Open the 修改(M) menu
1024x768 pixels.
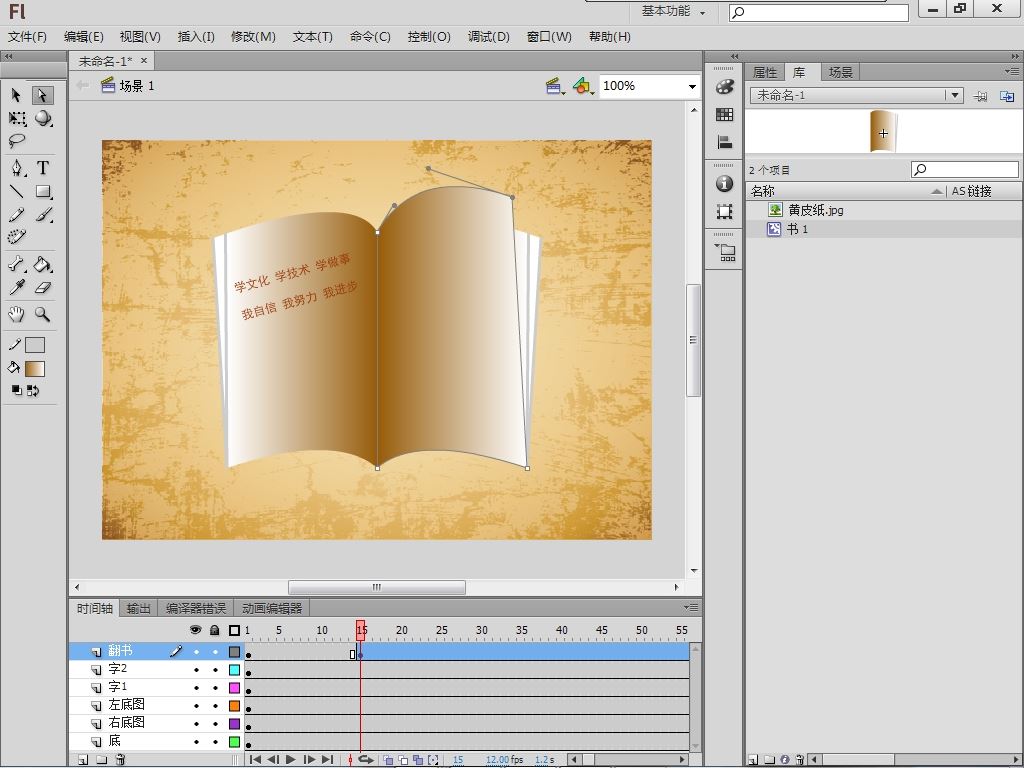click(253, 37)
